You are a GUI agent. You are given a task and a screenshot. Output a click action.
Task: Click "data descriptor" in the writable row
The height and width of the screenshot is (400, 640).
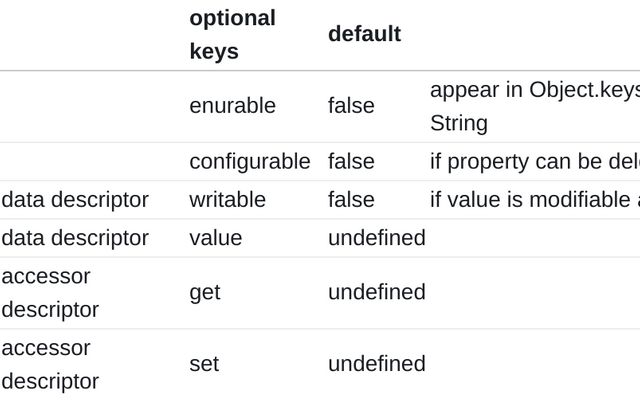[75, 200]
